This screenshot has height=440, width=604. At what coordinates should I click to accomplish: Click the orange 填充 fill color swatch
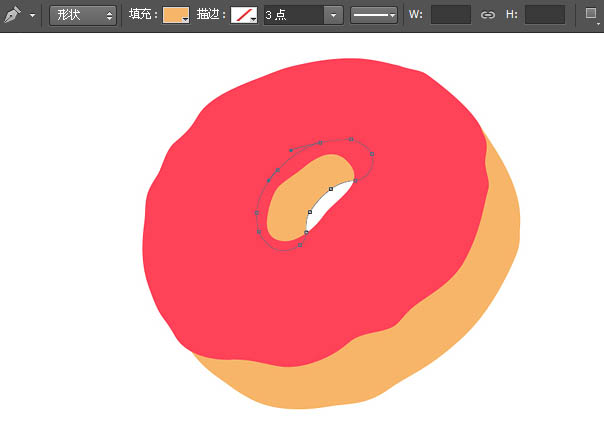pyautogui.click(x=175, y=15)
